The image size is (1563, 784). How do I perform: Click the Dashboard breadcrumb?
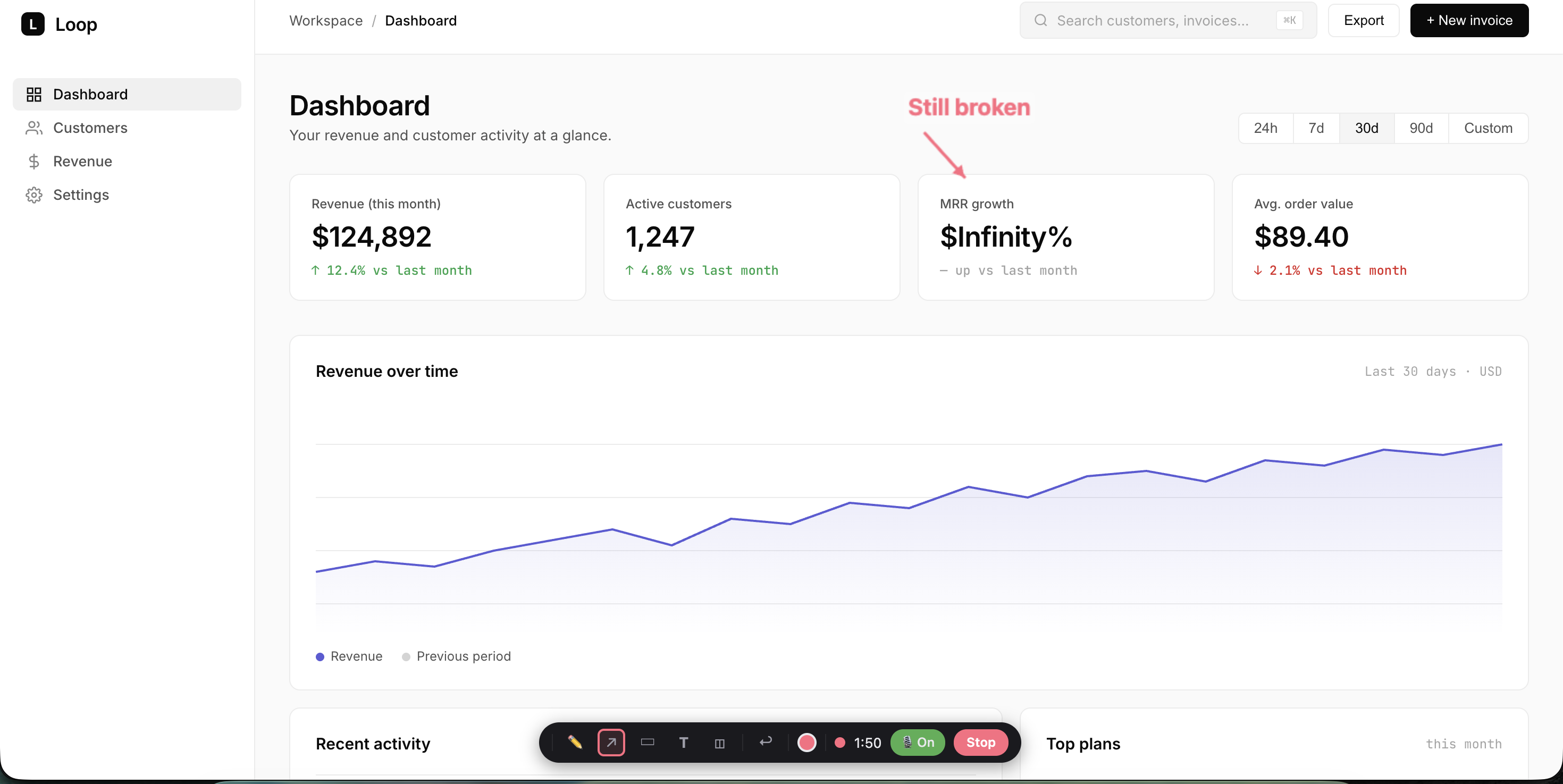[x=421, y=21]
